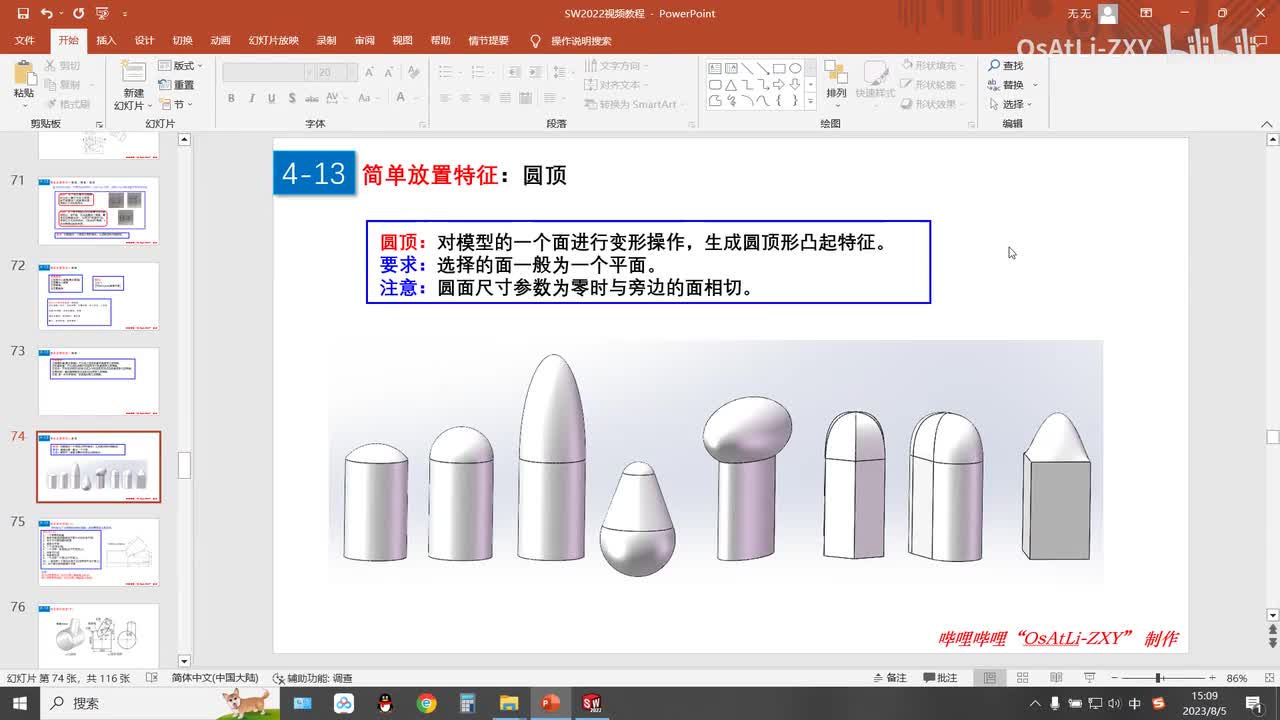Open the Windows Start menu
This screenshot has height=720, width=1280.
click(20, 703)
